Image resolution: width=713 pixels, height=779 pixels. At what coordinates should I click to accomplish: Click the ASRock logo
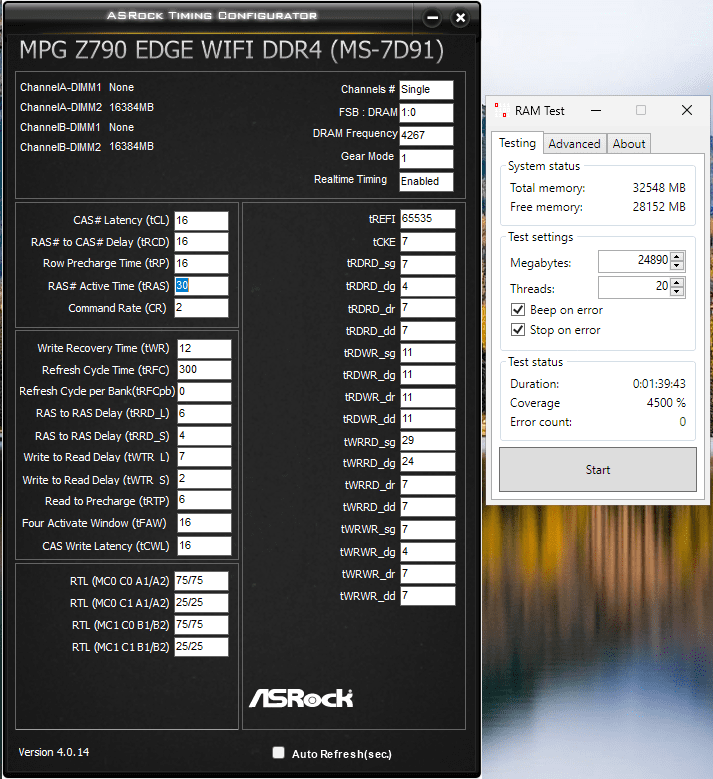point(301,698)
